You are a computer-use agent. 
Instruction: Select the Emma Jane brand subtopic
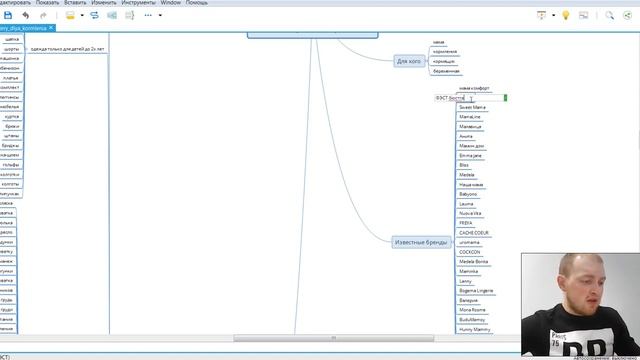[470, 156]
